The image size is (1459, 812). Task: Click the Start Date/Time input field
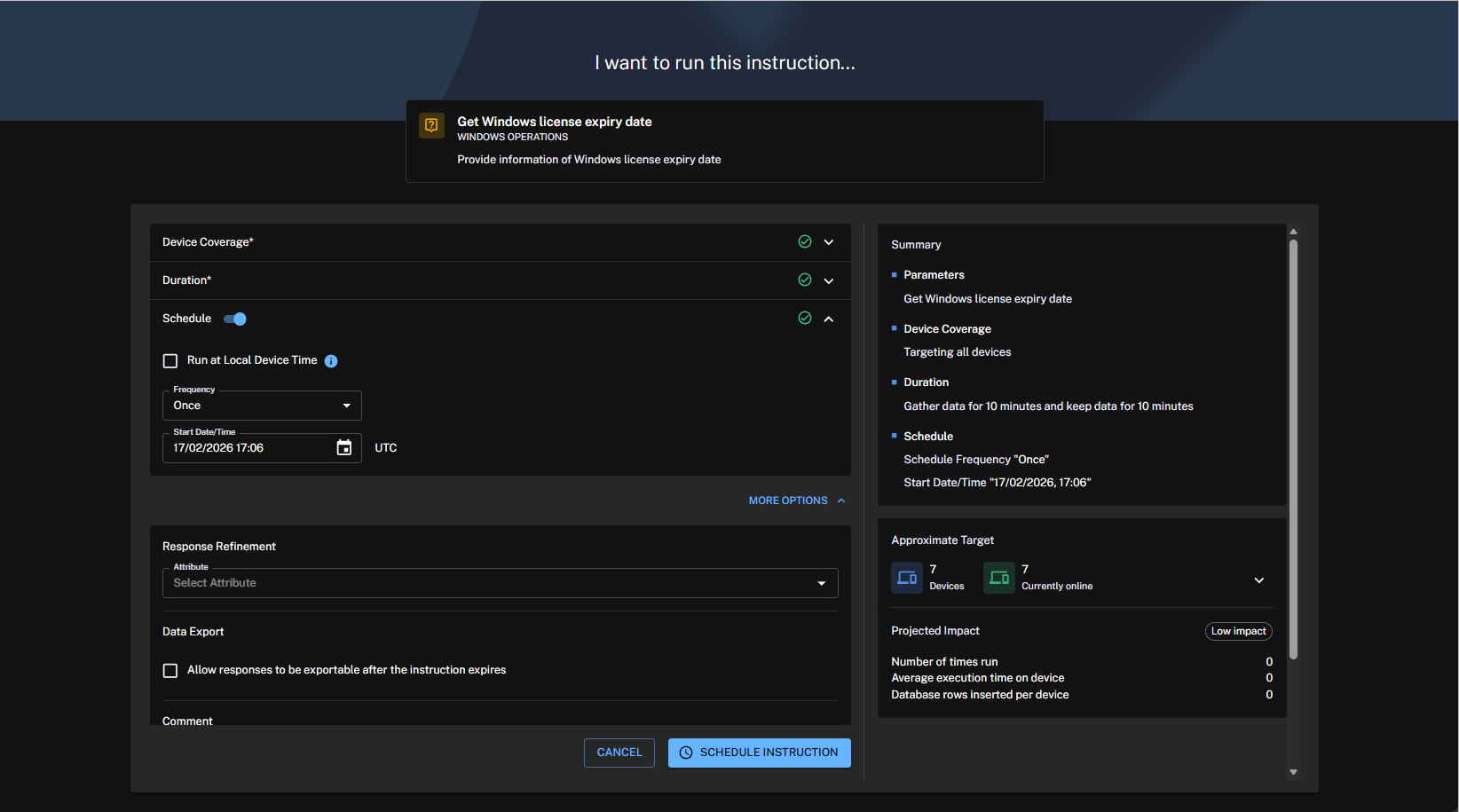click(248, 448)
